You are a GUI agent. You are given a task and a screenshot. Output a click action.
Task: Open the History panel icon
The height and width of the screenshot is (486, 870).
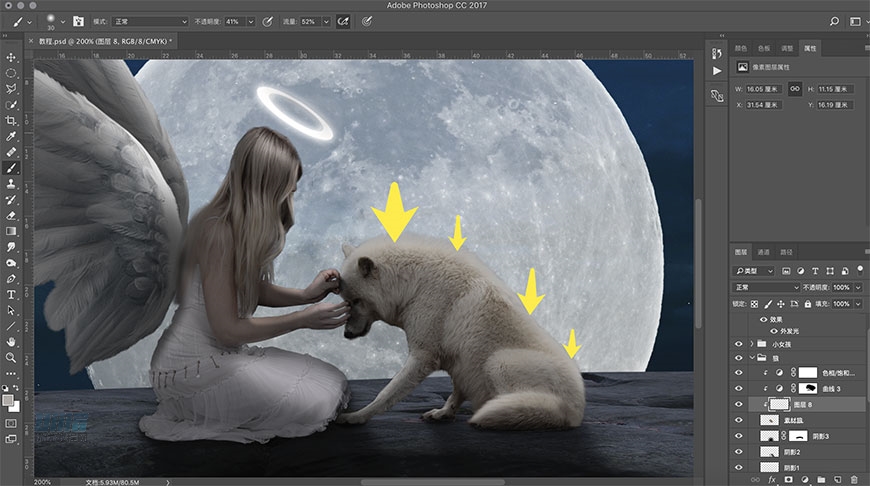[x=717, y=53]
